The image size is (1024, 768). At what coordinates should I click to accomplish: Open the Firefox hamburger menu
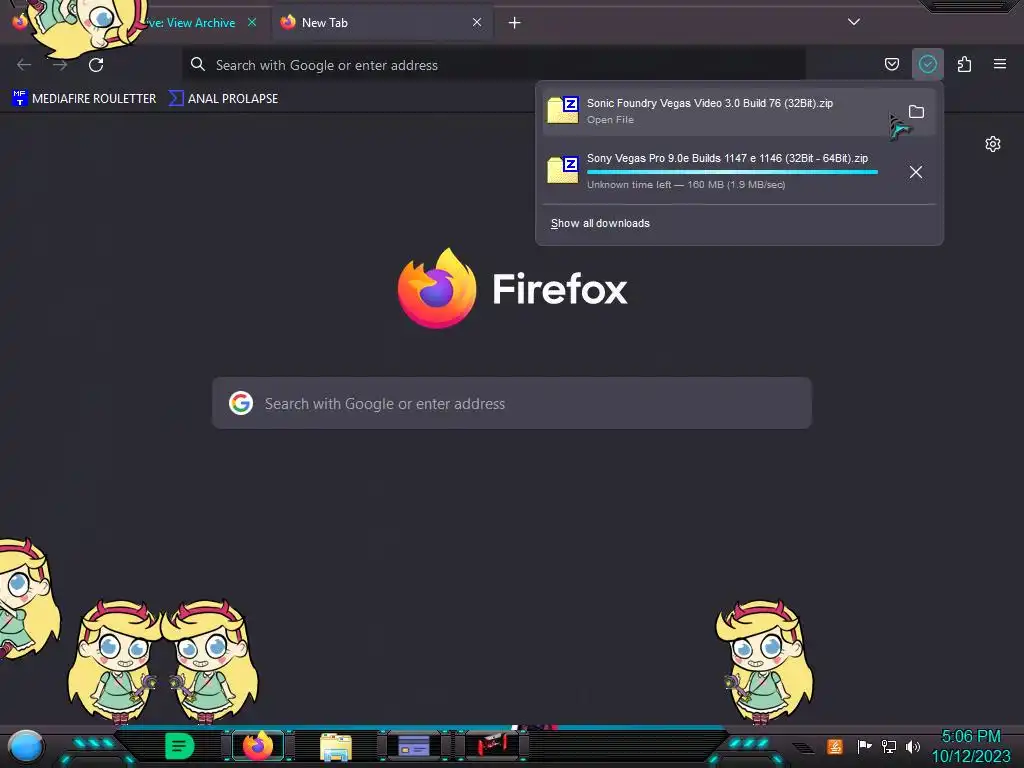[1000, 64]
